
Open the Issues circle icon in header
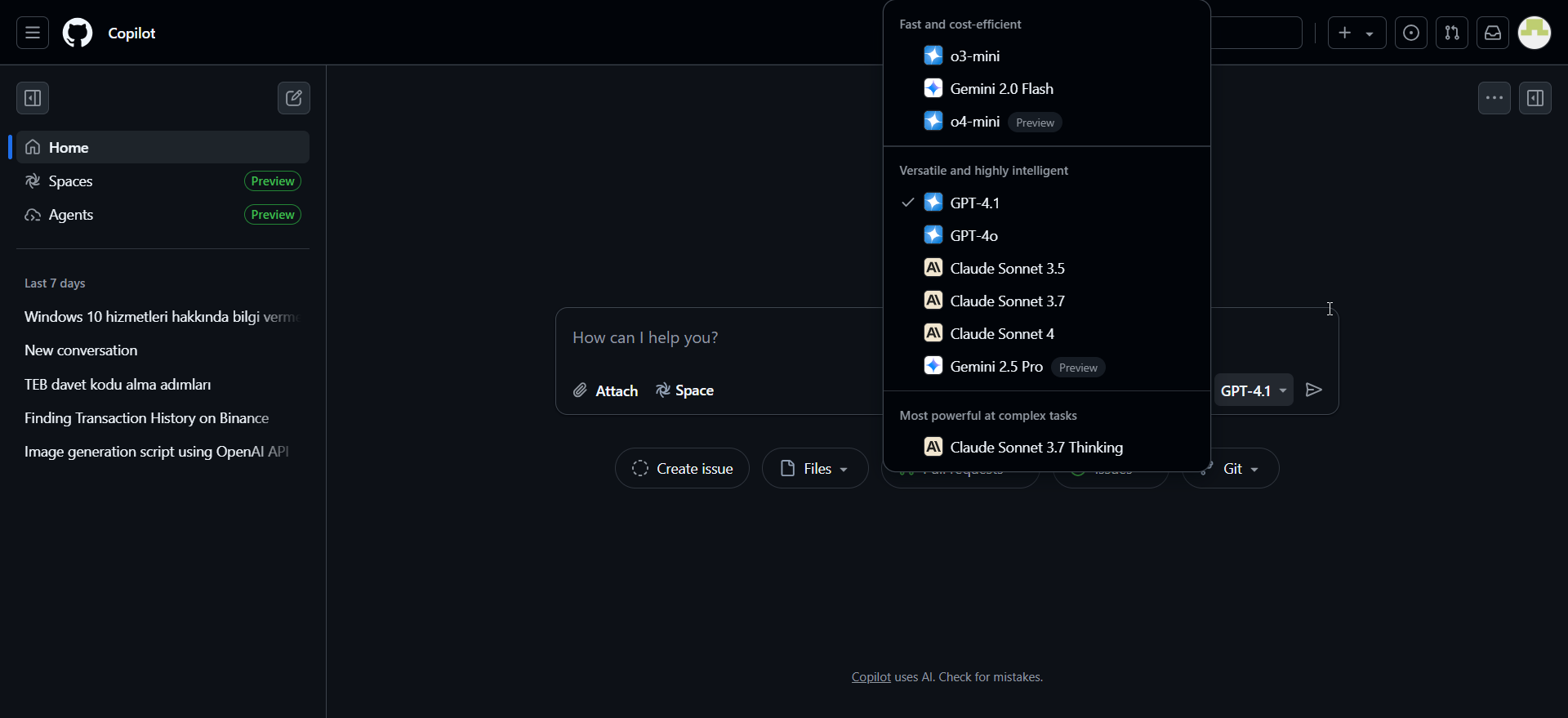click(x=1411, y=33)
